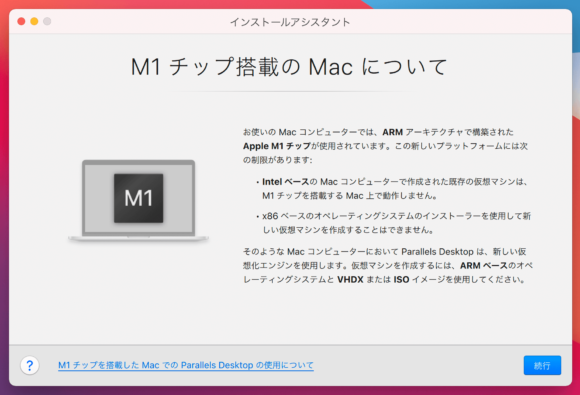
Task: Open the M1 チップを搭載した Mac link
Action: click(186, 365)
